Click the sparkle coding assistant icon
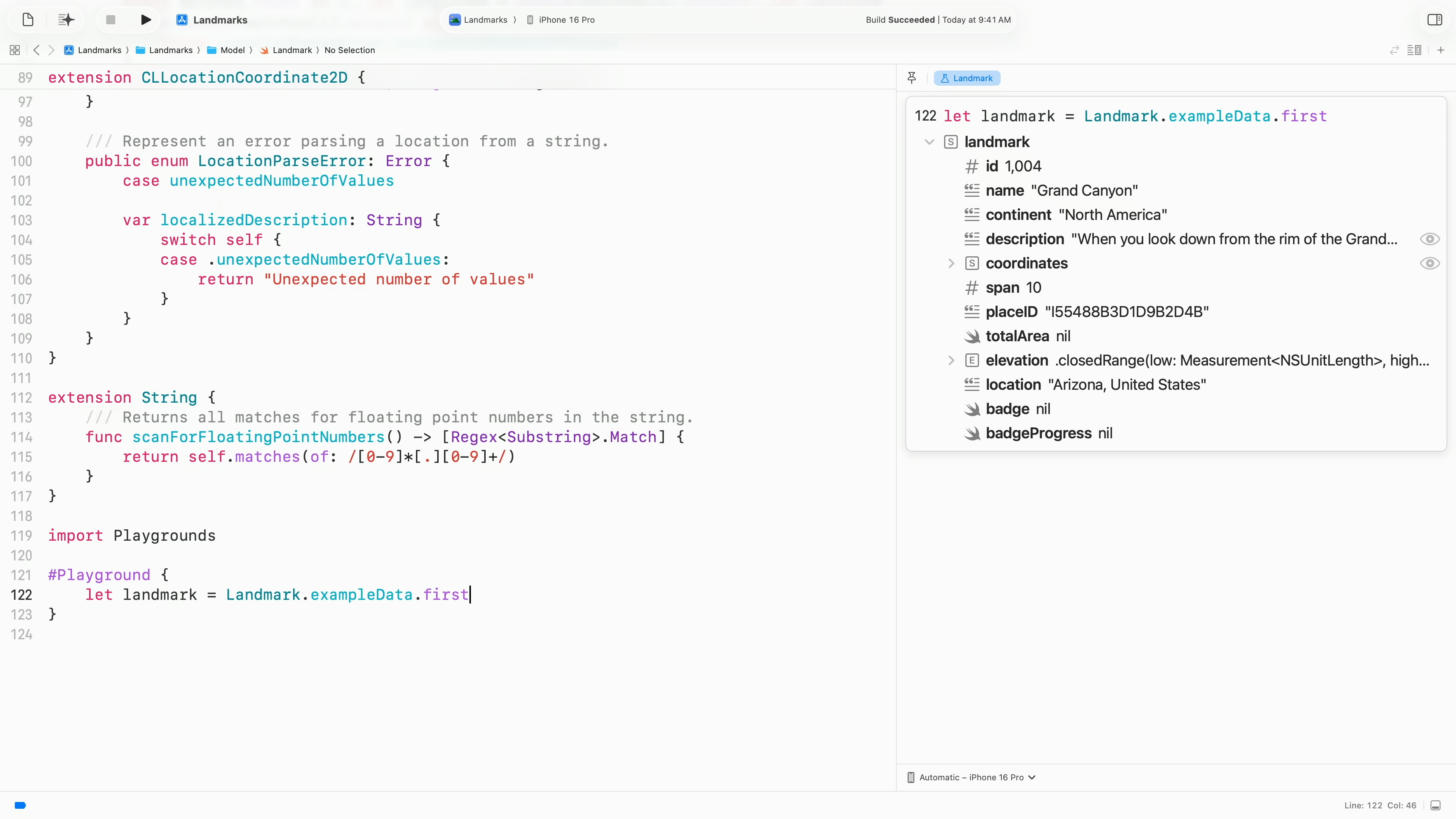This screenshot has height=819, width=1456. pos(66,20)
